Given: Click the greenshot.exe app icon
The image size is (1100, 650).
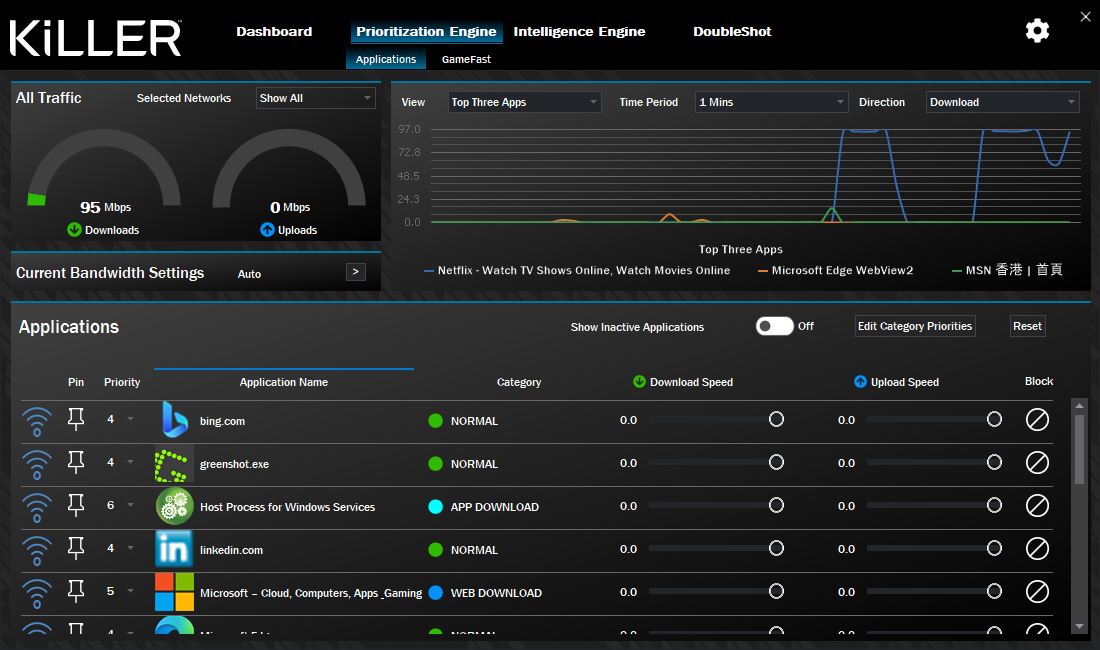Looking at the screenshot, I should (173, 463).
